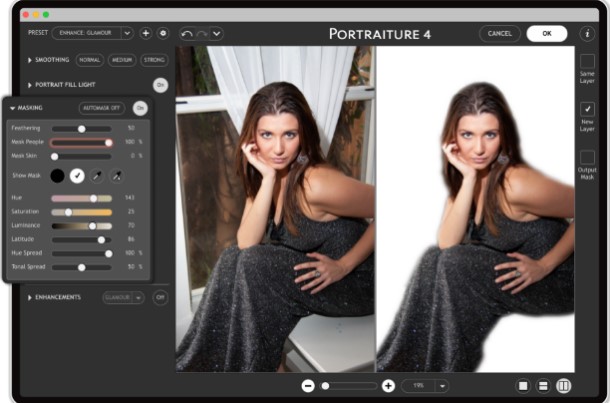This screenshot has height=403, width=610.
Task: Click the Feathering value 50
Action: tap(131, 128)
